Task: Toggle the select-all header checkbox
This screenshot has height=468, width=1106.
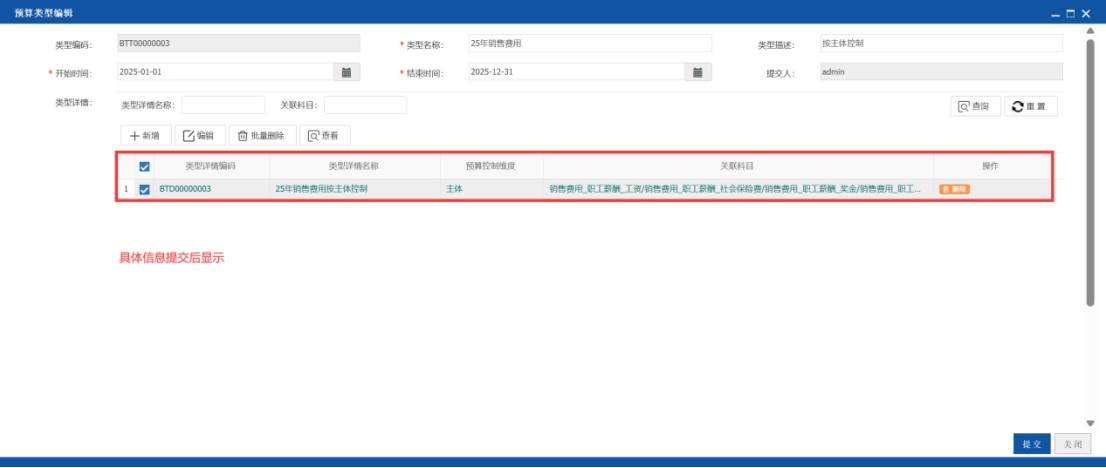Action: pos(145,167)
